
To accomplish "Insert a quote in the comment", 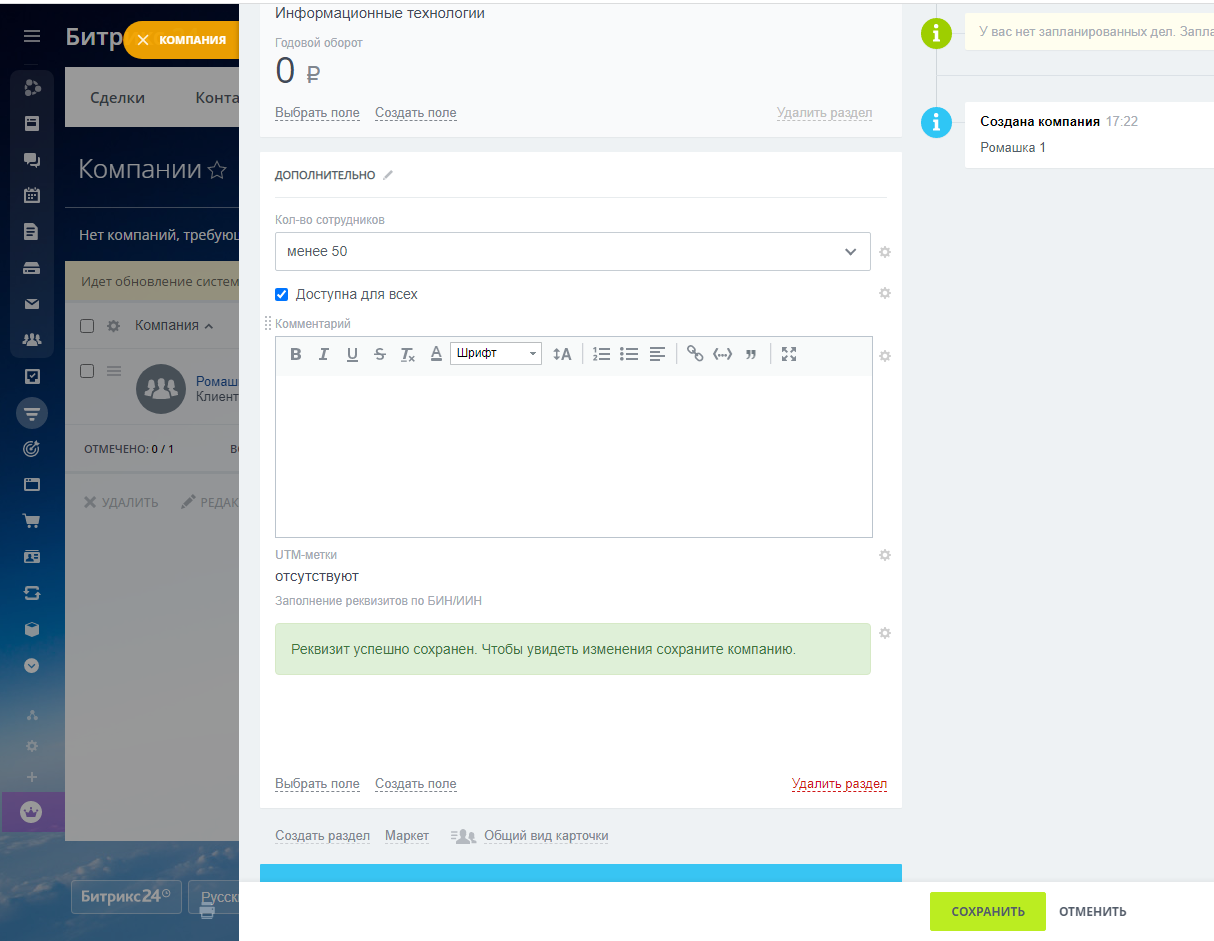I will click(751, 354).
